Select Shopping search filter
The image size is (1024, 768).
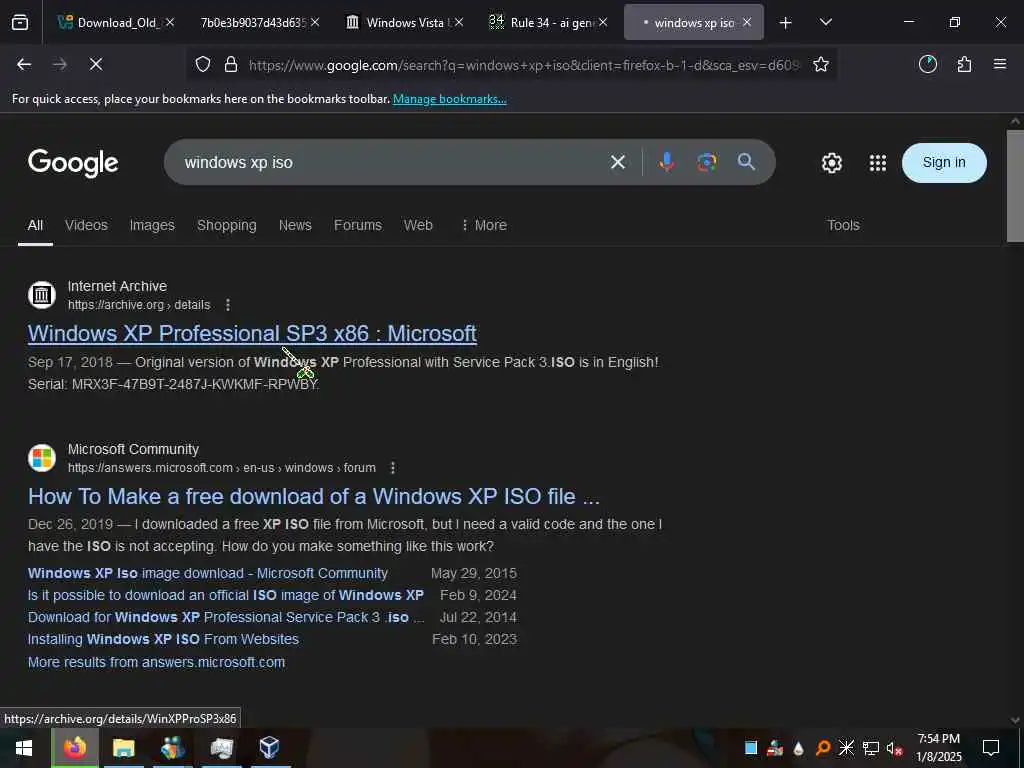[227, 225]
